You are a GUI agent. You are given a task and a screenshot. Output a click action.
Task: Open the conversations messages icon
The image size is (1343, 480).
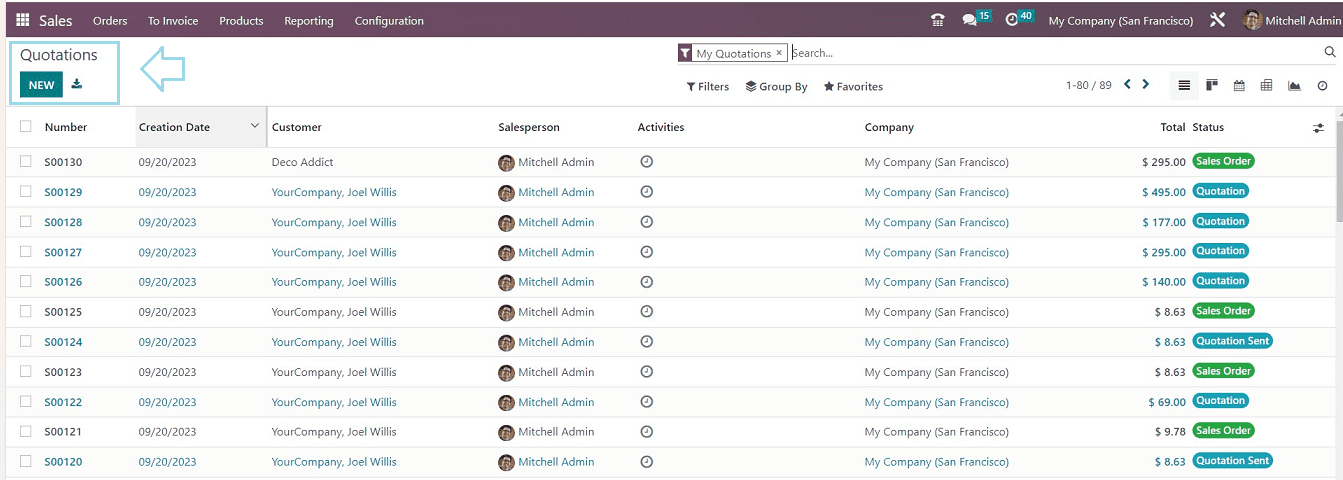point(970,20)
